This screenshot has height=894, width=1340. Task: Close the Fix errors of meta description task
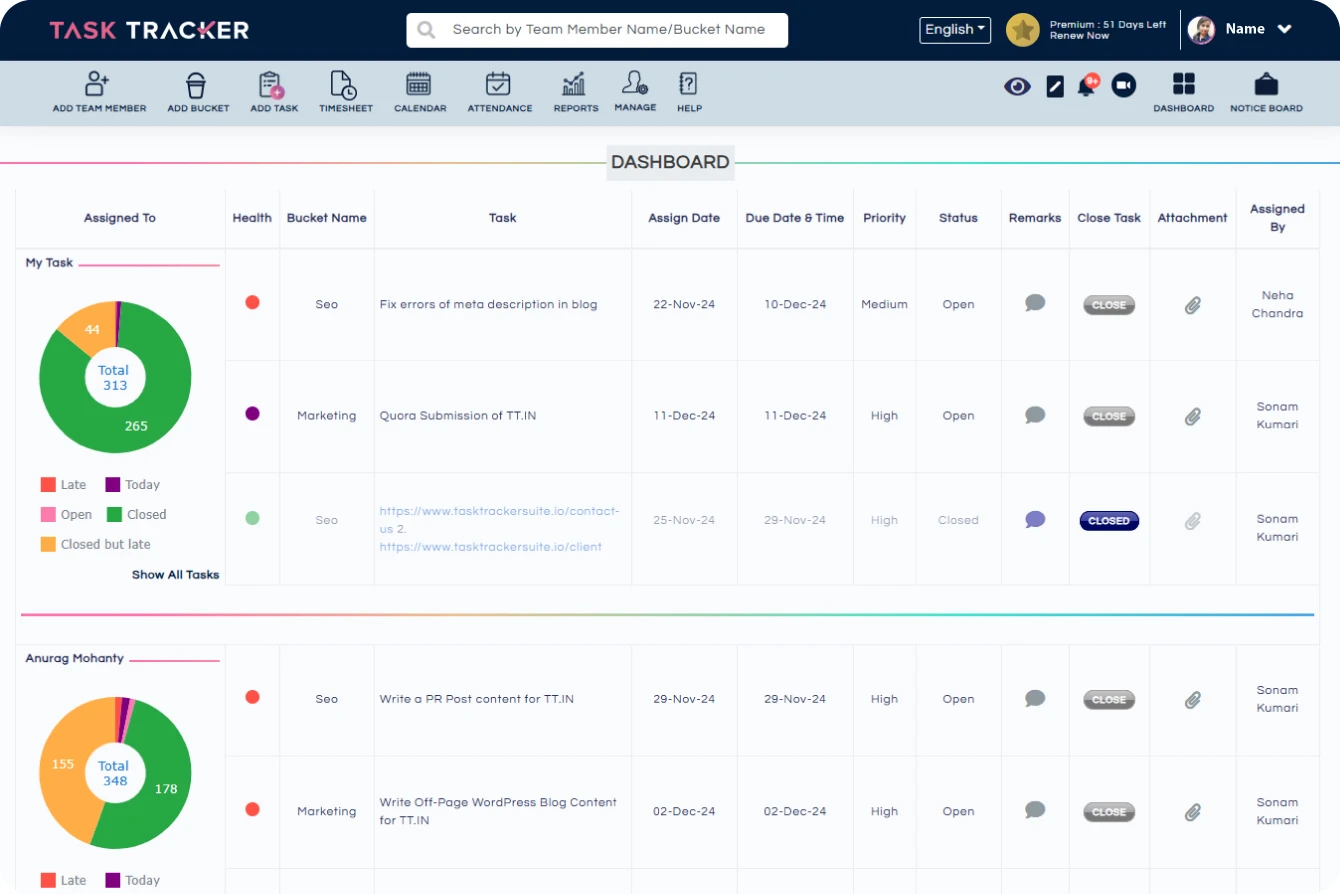(1108, 305)
